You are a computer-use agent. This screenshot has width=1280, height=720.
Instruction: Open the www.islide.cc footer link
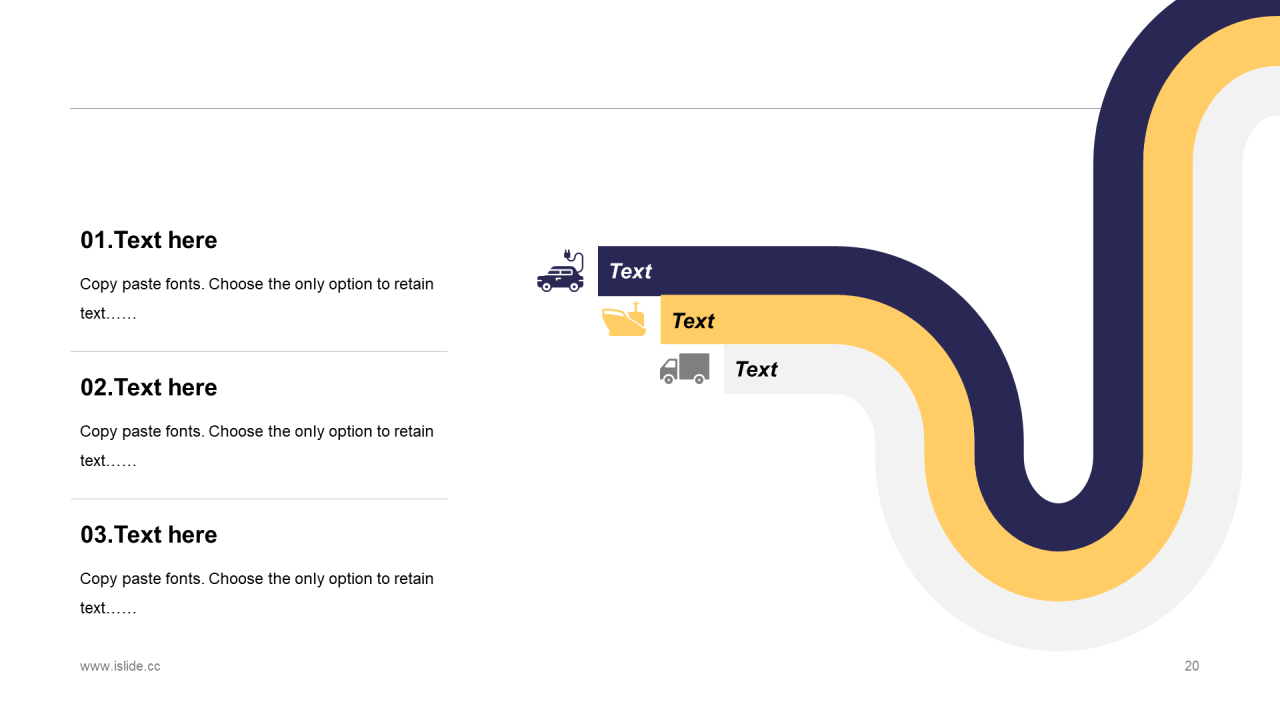pyautogui.click(x=120, y=666)
